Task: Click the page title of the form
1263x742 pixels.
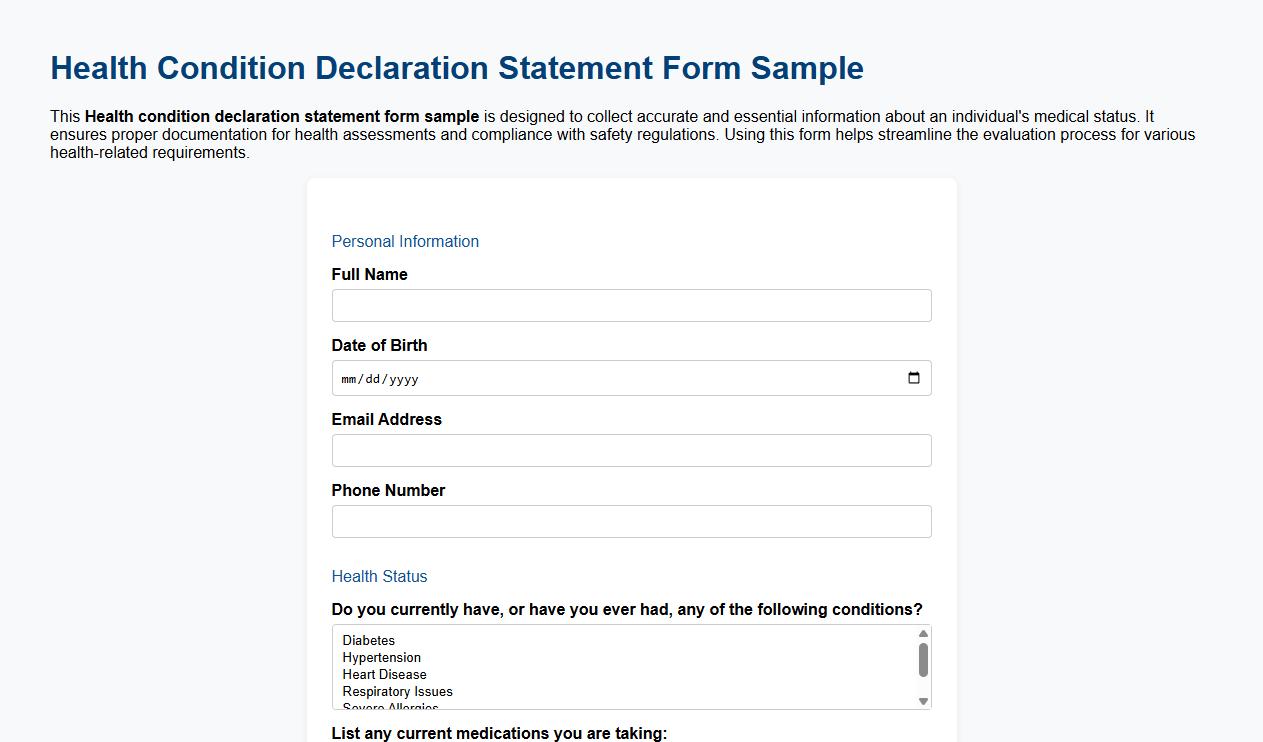Action: coord(456,68)
